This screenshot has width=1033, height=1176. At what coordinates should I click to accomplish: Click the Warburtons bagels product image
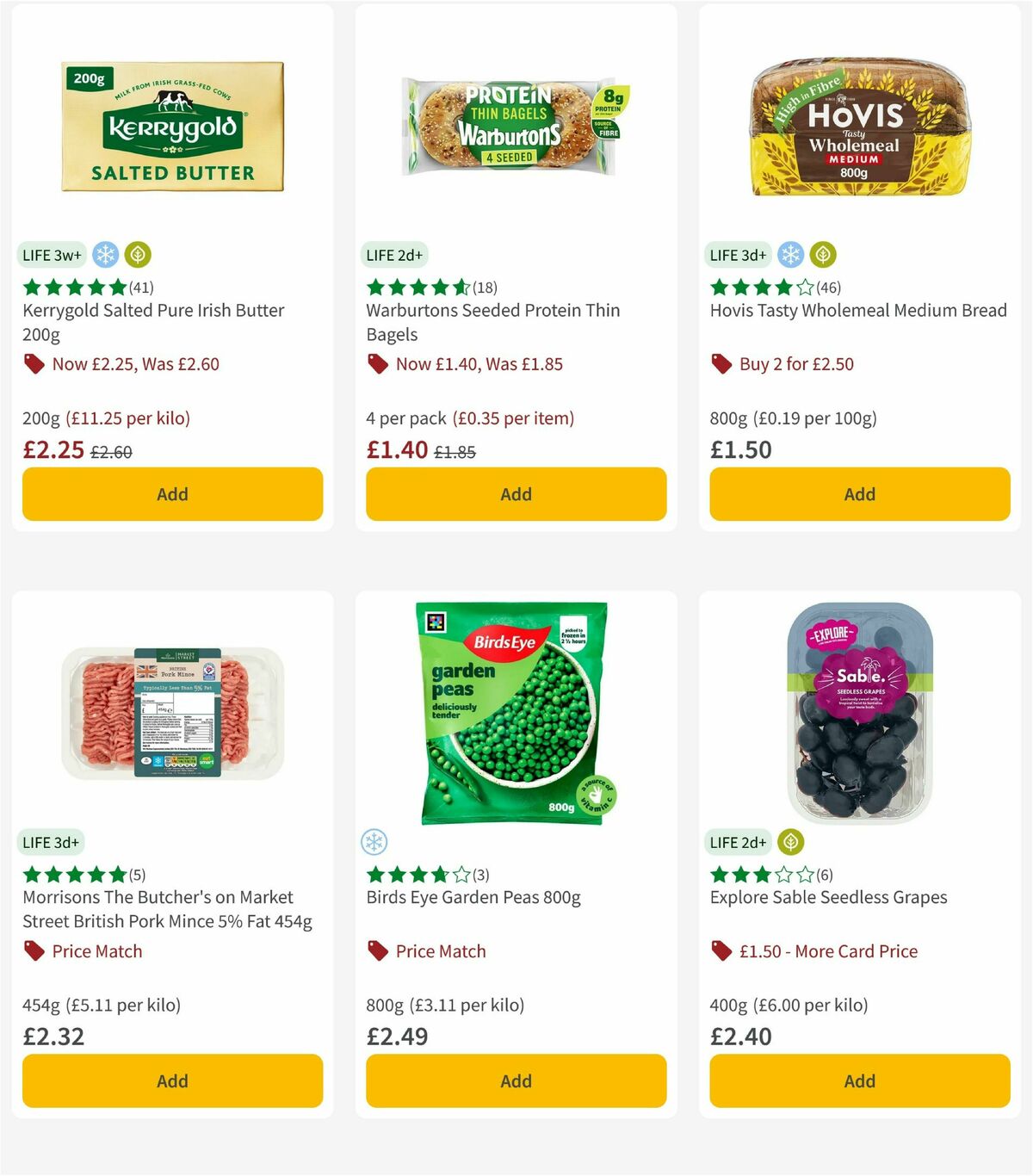point(516,125)
